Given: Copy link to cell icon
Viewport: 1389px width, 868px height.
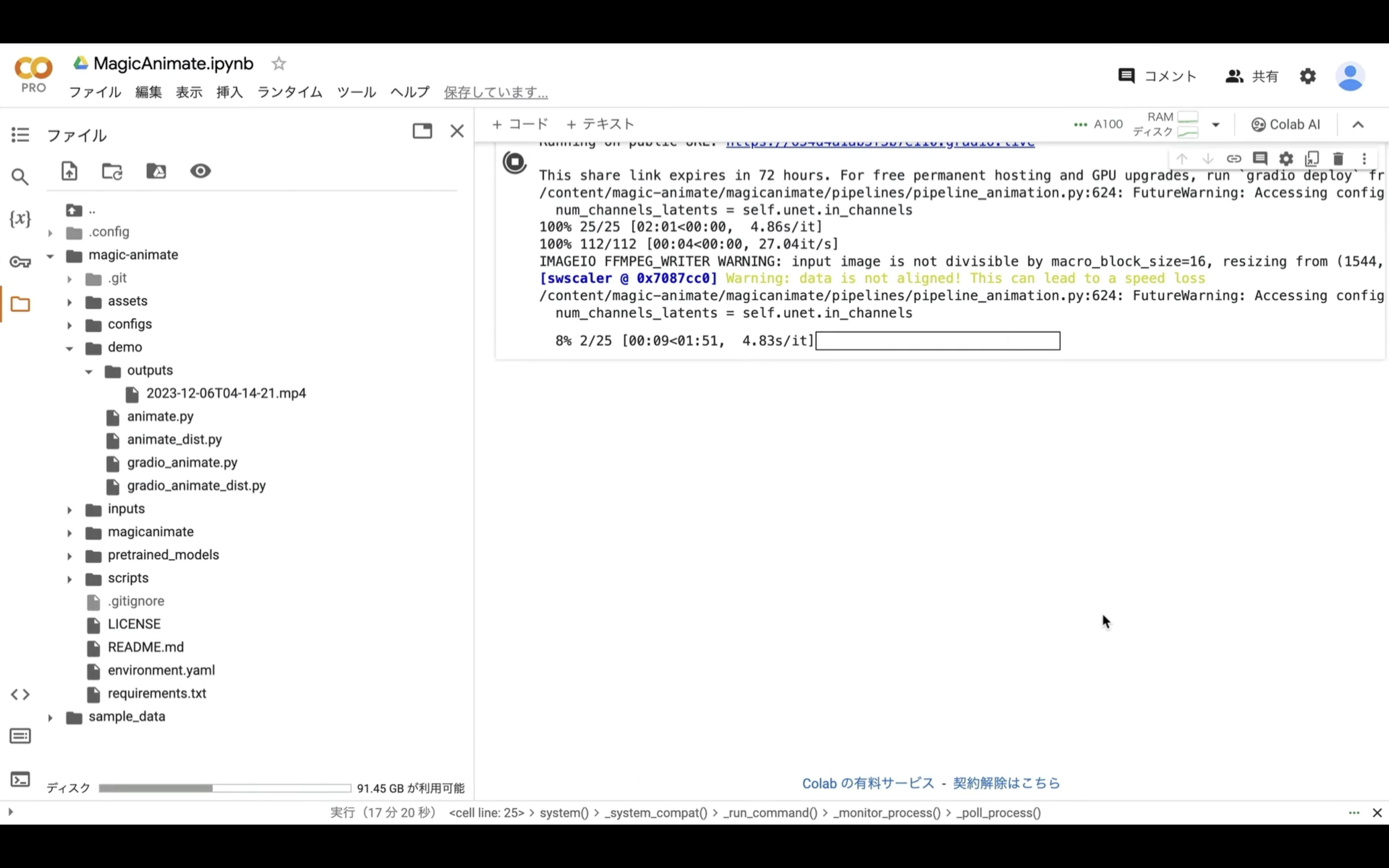Looking at the screenshot, I should pyautogui.click(x=1234, y=159).
